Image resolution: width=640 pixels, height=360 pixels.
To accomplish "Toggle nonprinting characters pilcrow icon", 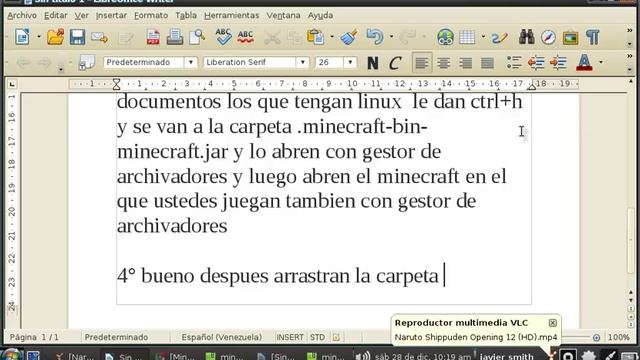I will click(x=593, y=37).
